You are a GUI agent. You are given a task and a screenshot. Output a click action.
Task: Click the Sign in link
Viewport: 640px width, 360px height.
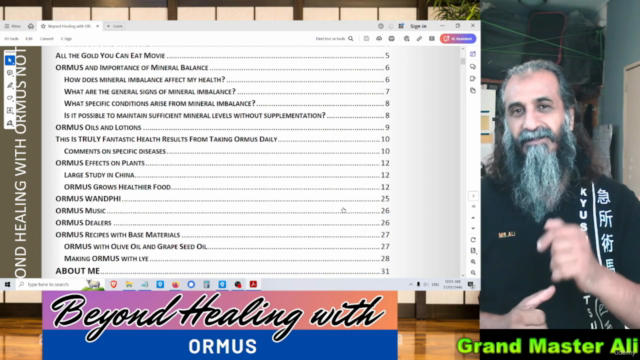[x=418, y=26]
